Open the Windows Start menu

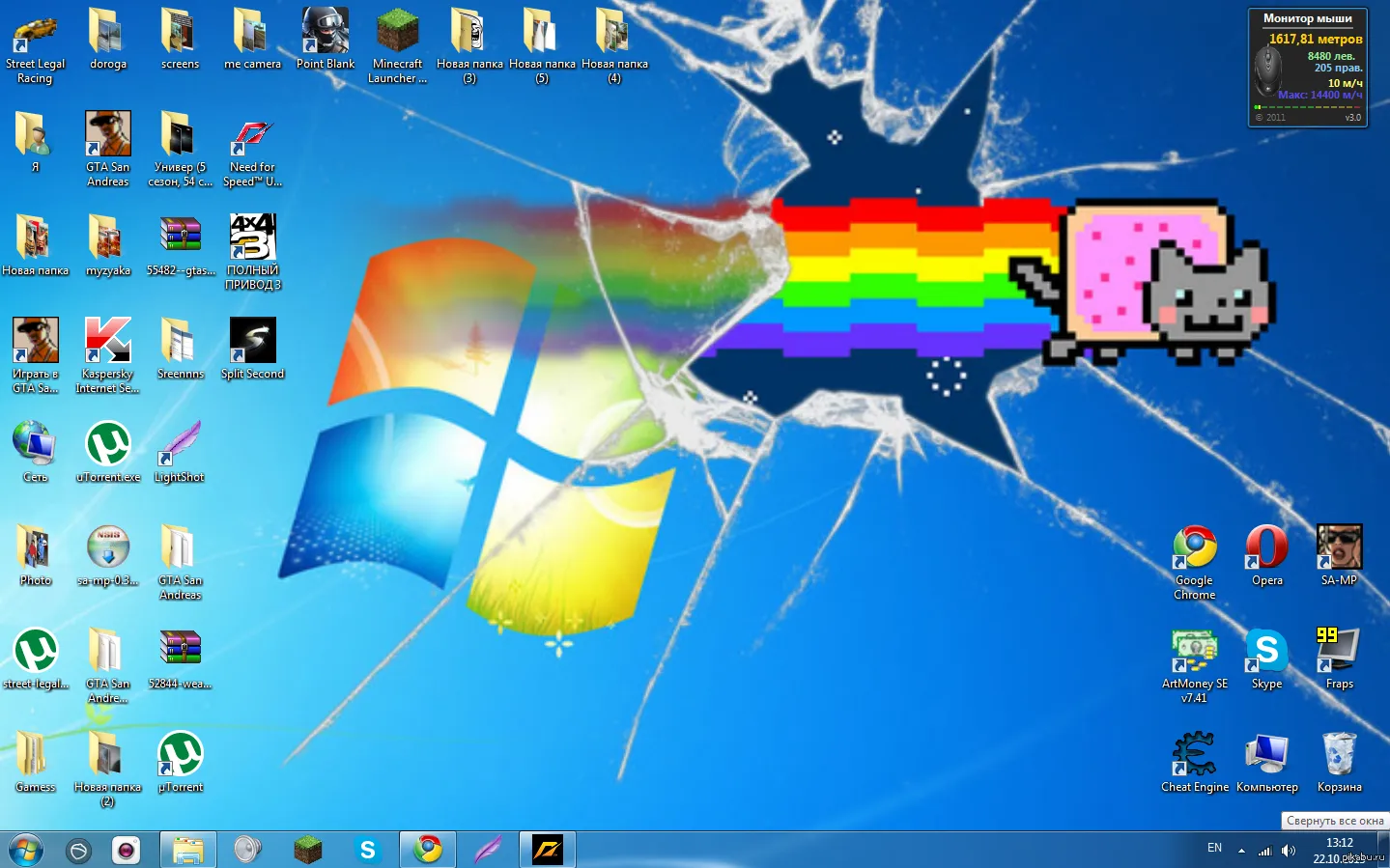pyautogui.click(x=26, y=850)
